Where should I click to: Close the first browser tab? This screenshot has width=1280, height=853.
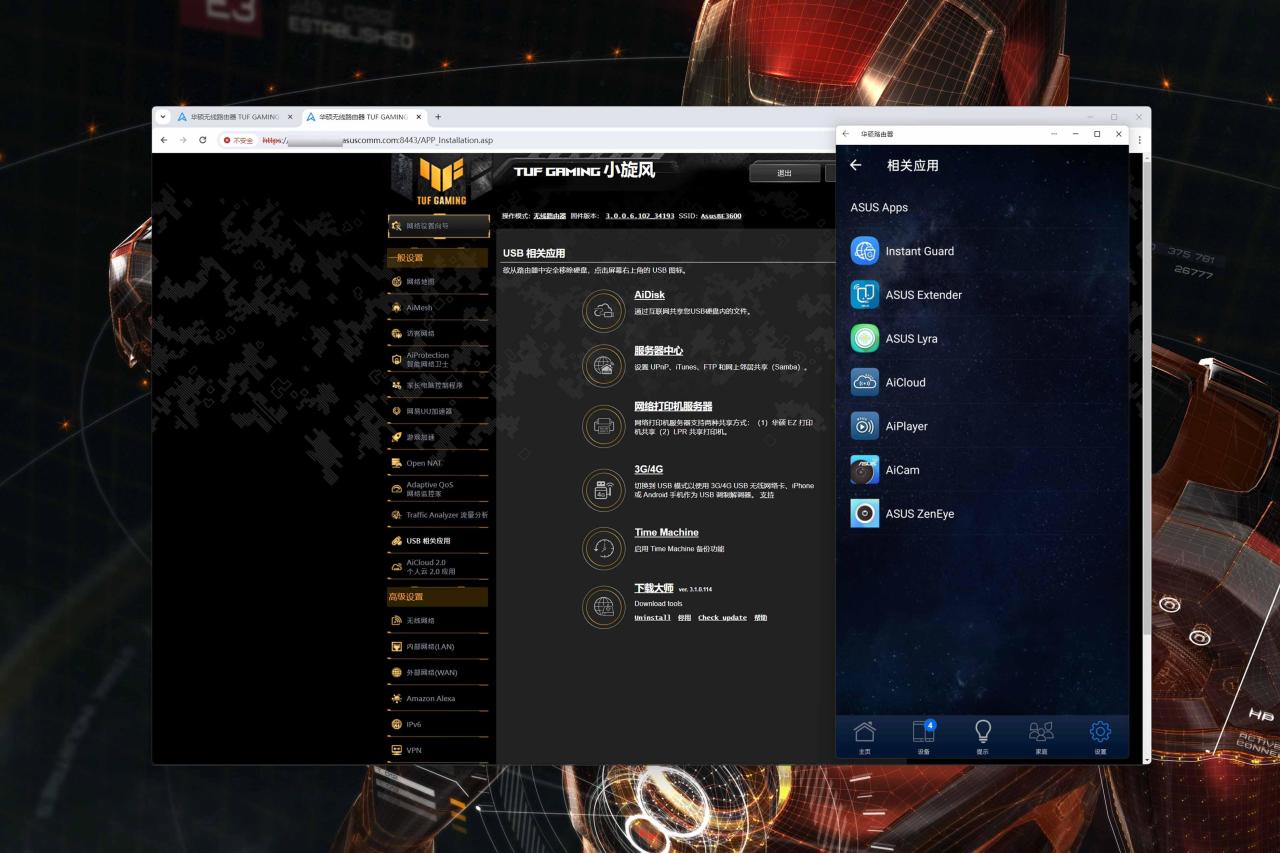290,117
